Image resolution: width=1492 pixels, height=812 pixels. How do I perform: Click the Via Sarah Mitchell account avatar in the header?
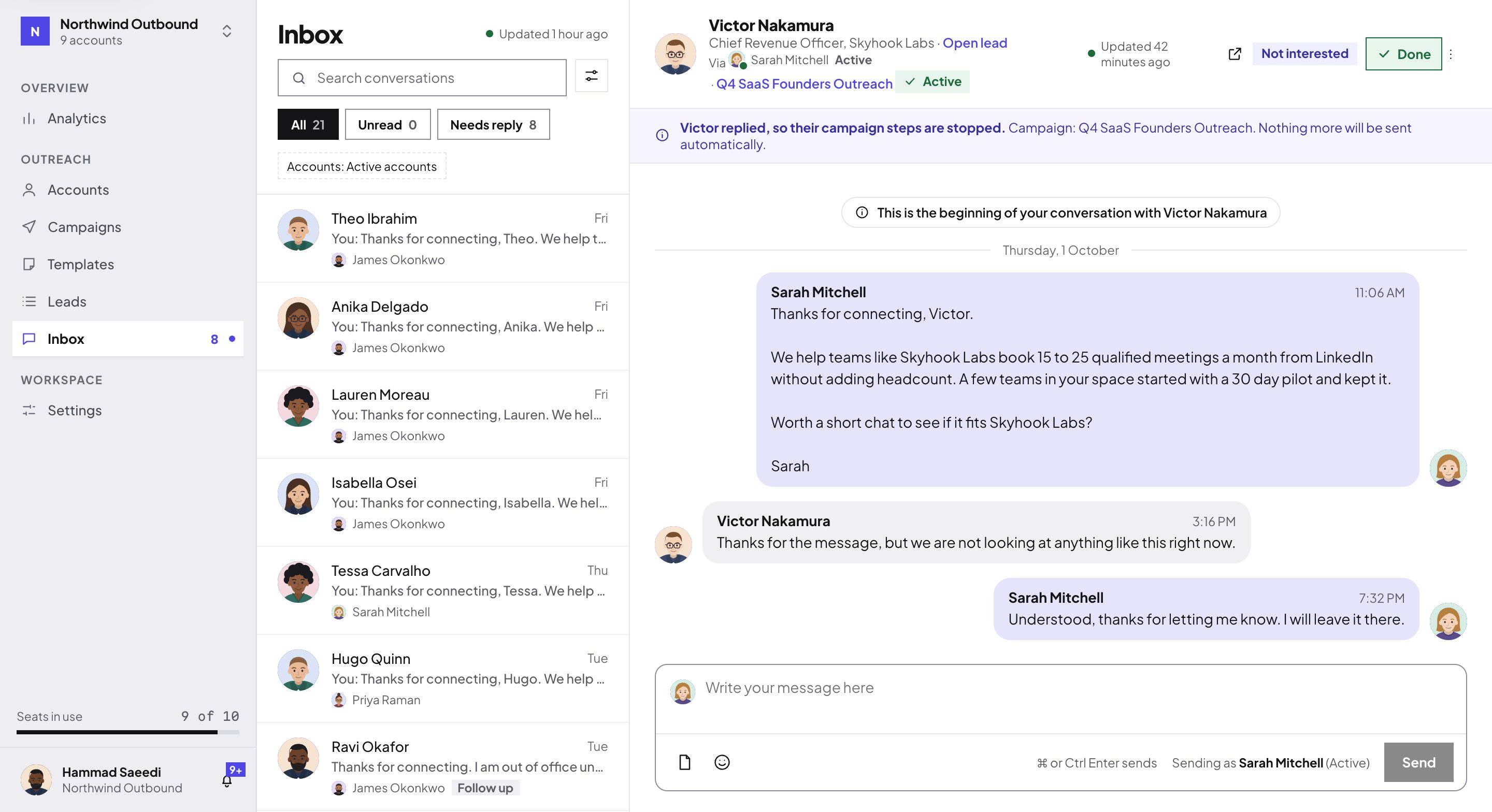(x=737, y=60)
